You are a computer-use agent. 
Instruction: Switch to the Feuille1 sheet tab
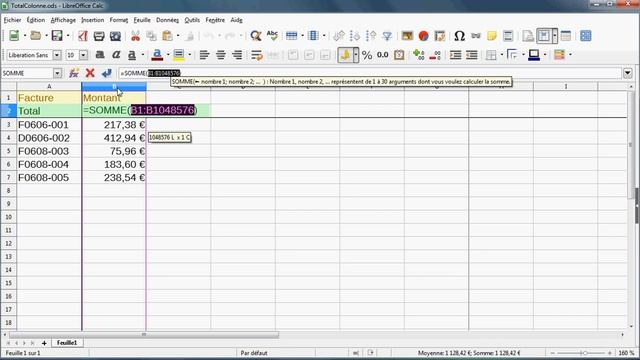tap(67, 343)
